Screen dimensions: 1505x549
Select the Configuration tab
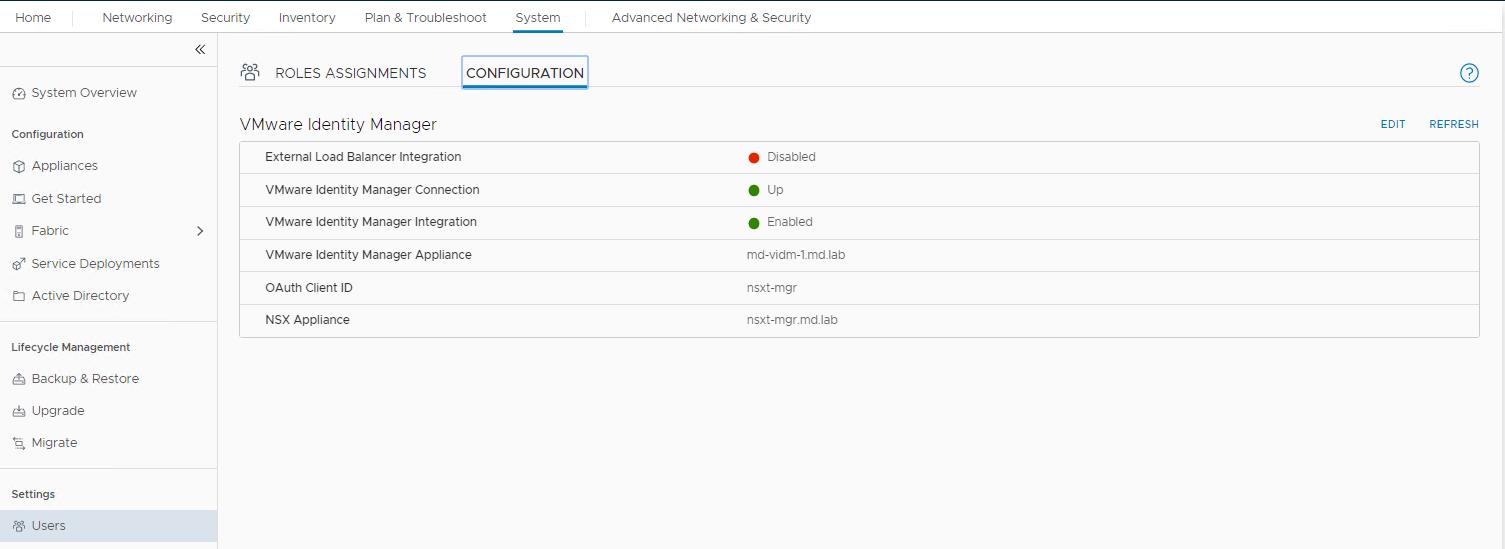(x=525, y=73)
